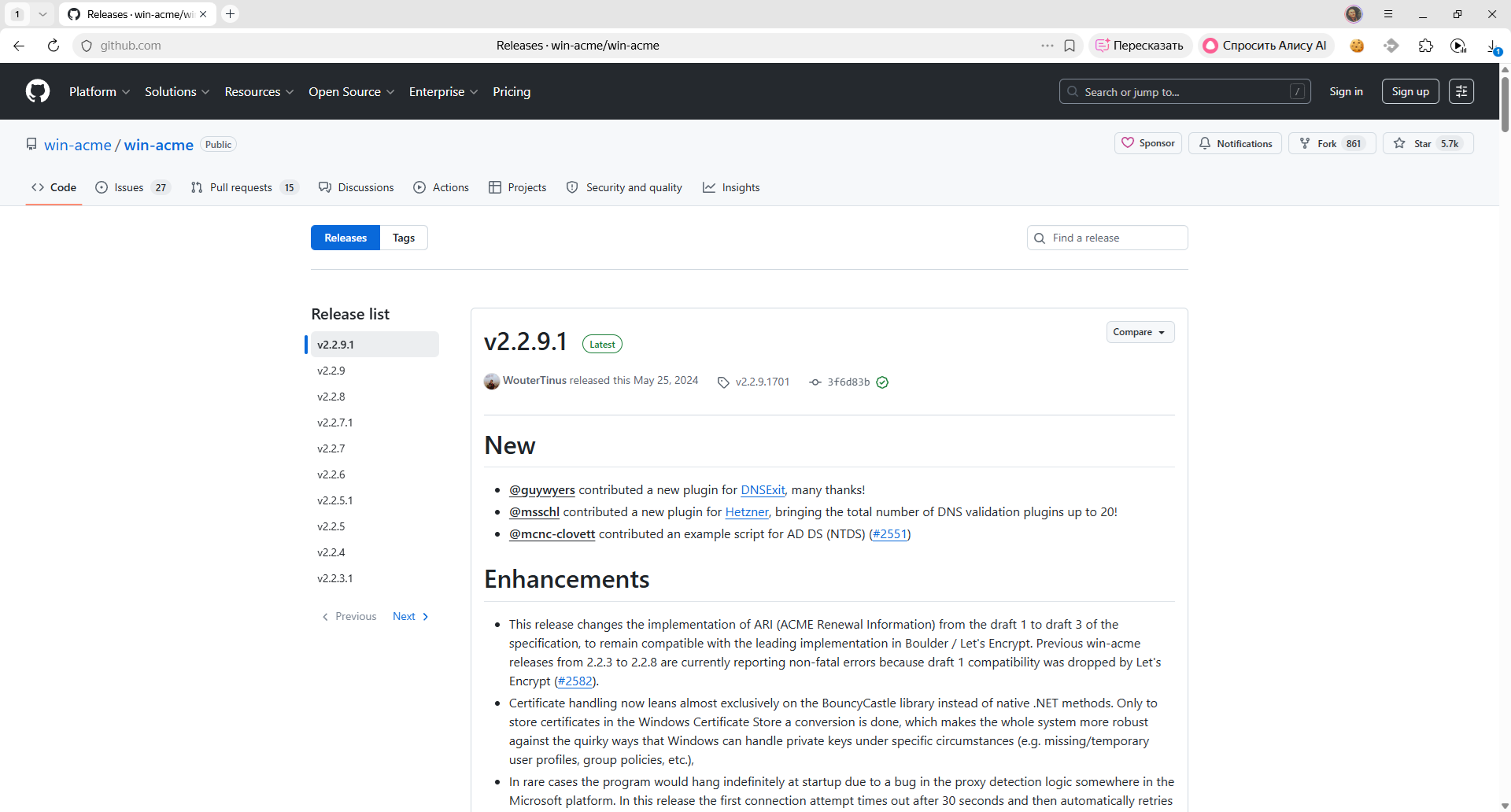Open the DNSExit plugin link
This screenshot has width=1511, height=812.
coord(763,489)
